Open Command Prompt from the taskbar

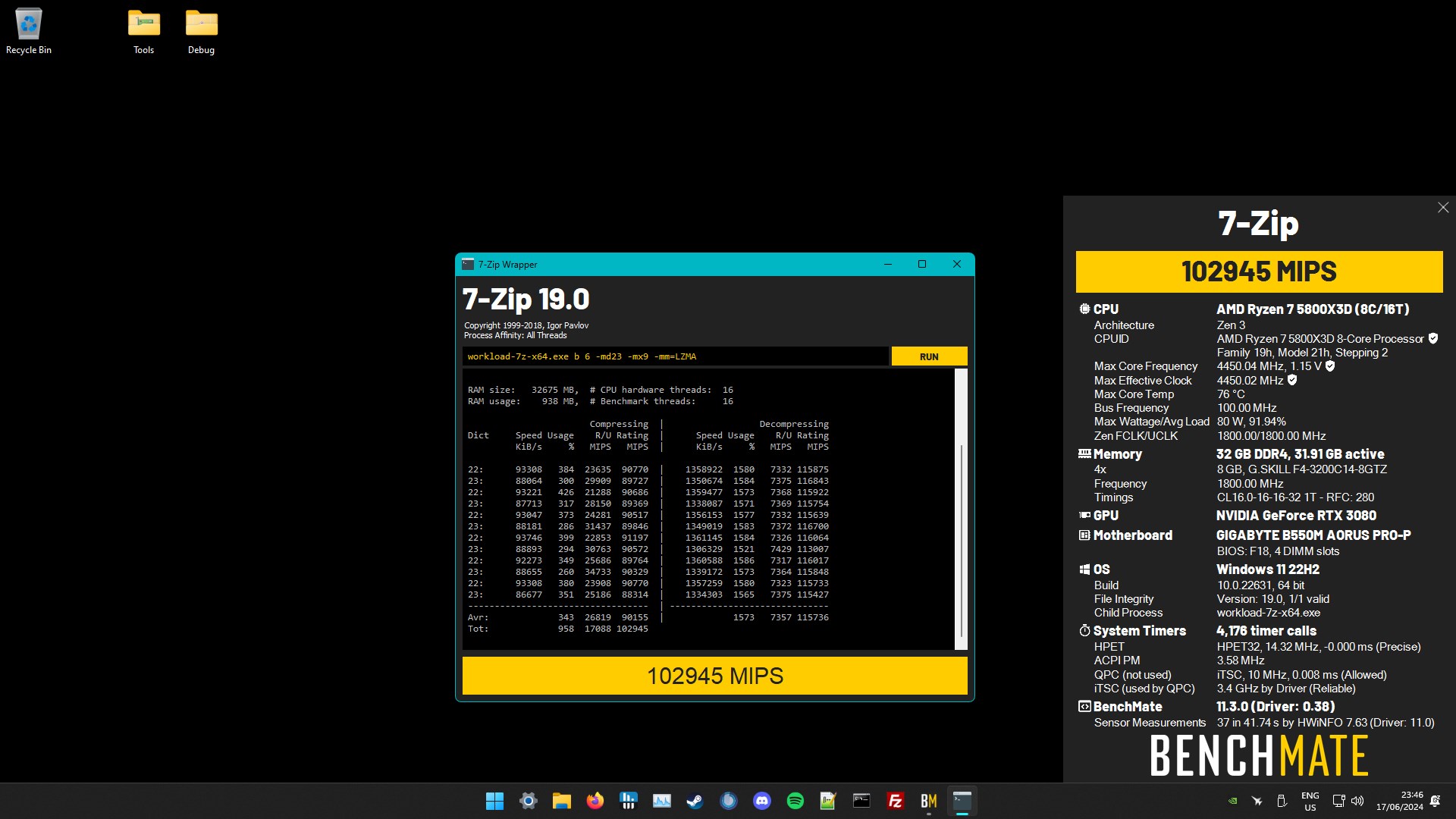pos(861,801)
